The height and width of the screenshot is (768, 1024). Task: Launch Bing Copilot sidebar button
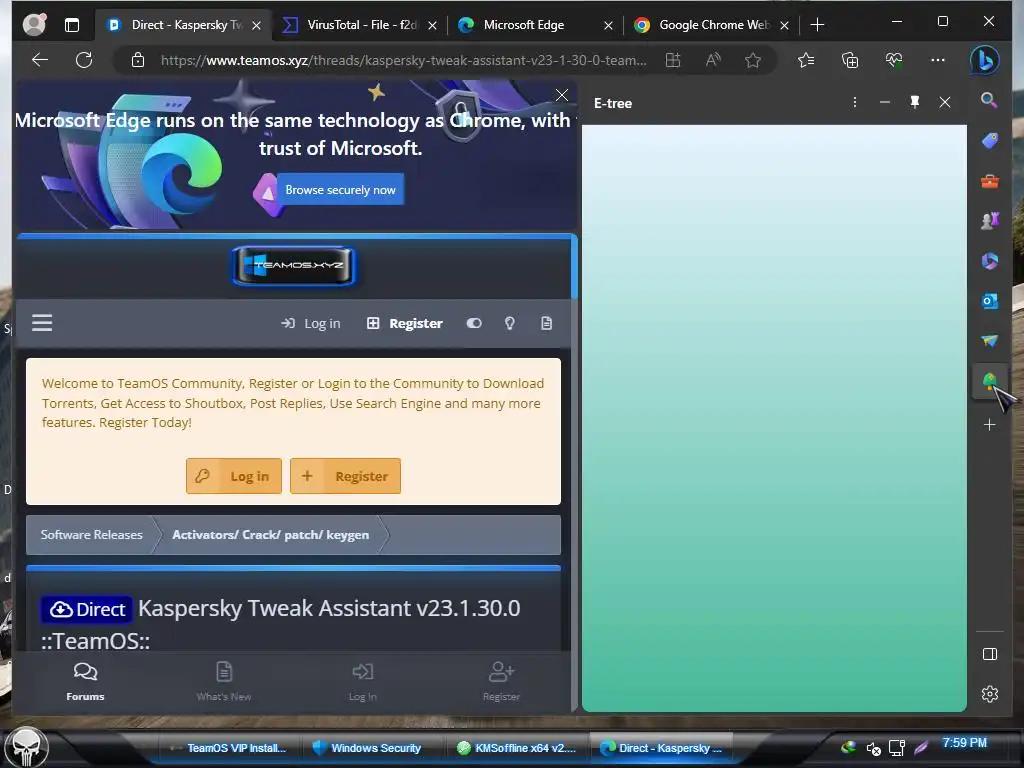pyautogui.click(x=985, y=60)
